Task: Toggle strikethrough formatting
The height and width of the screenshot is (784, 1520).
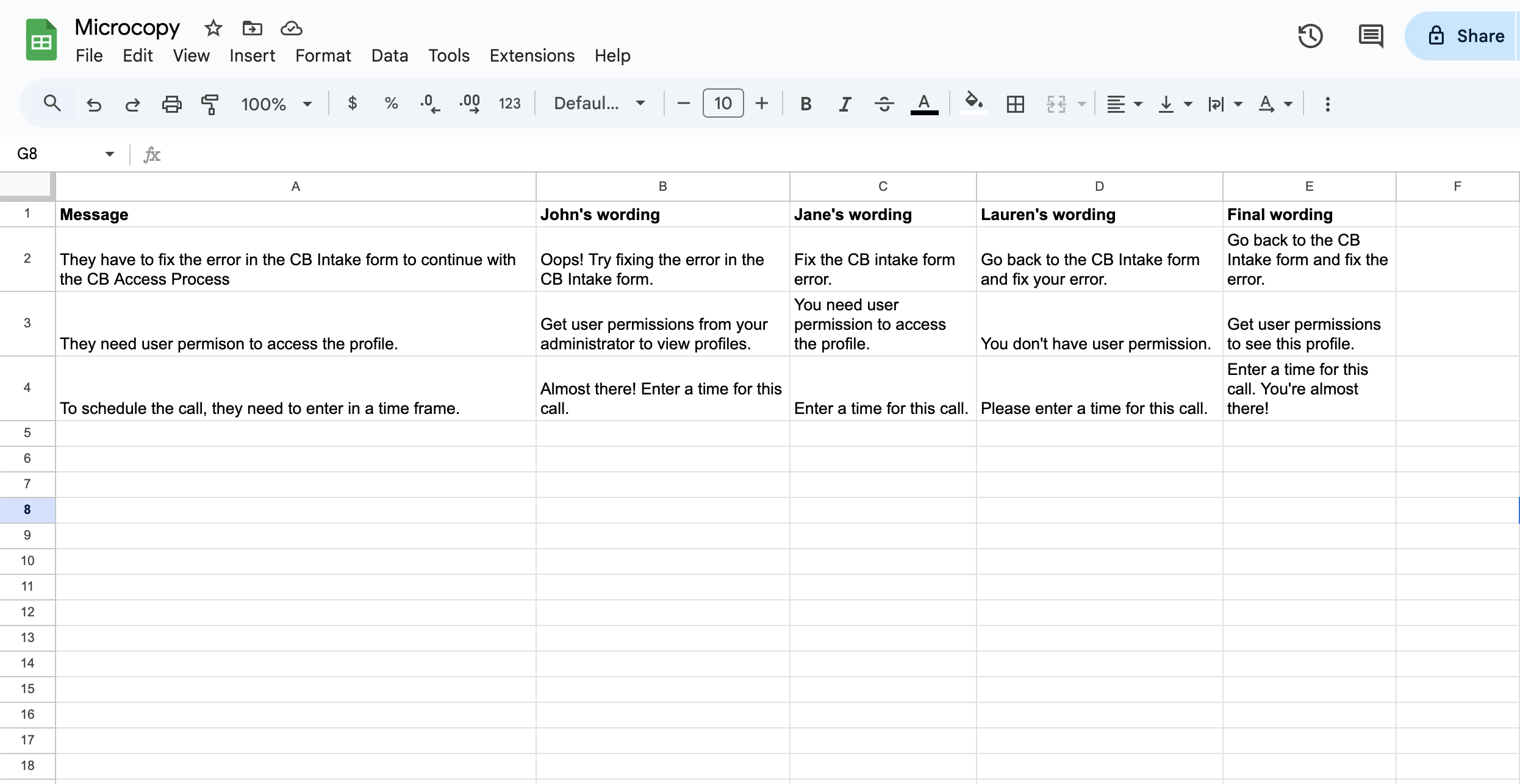Action: [x=884, y=104]
